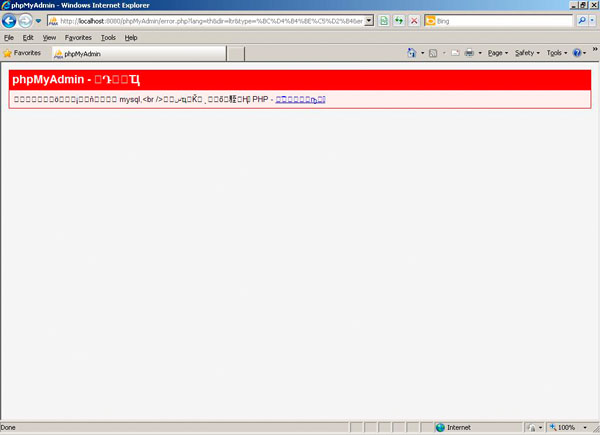Expand the Home button dropdown arrow
The height and width of the screenshot is (435, 600).
coord(422,53)
